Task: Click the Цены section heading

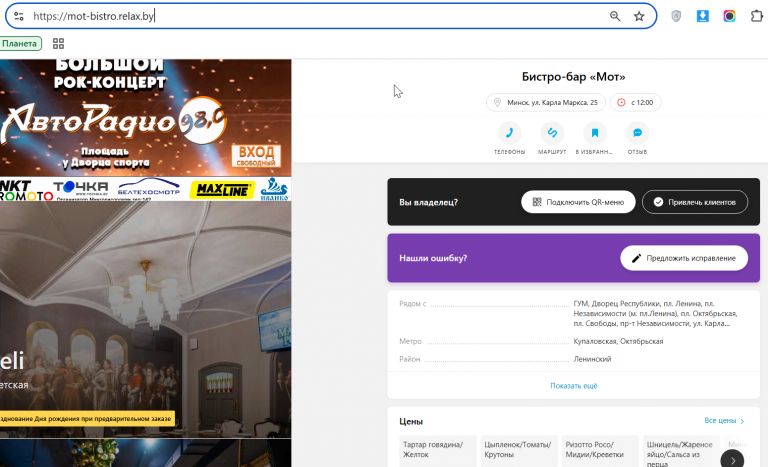Action: (x=411, y=421)
